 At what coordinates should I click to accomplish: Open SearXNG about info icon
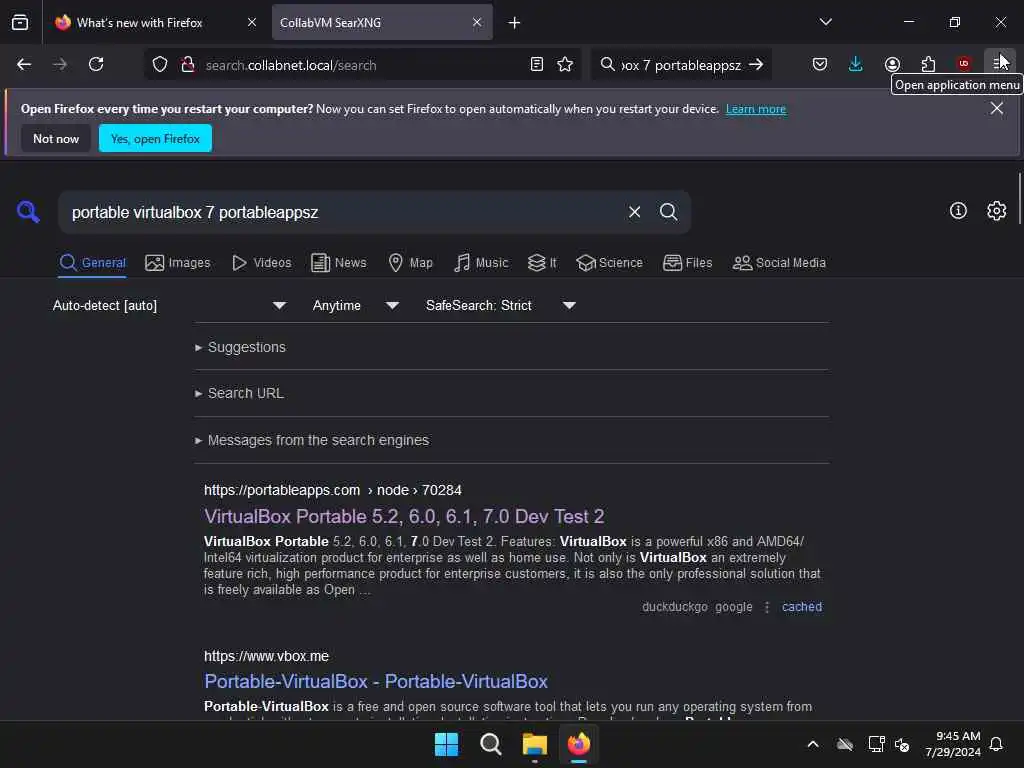point(958,210)
